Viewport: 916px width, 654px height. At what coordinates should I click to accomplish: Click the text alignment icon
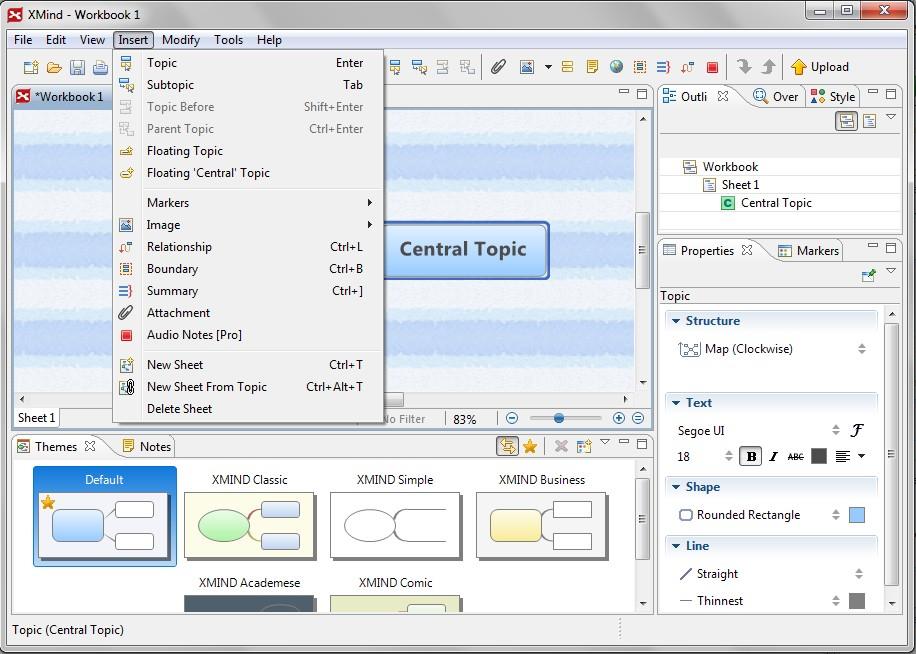click(842, 456)
